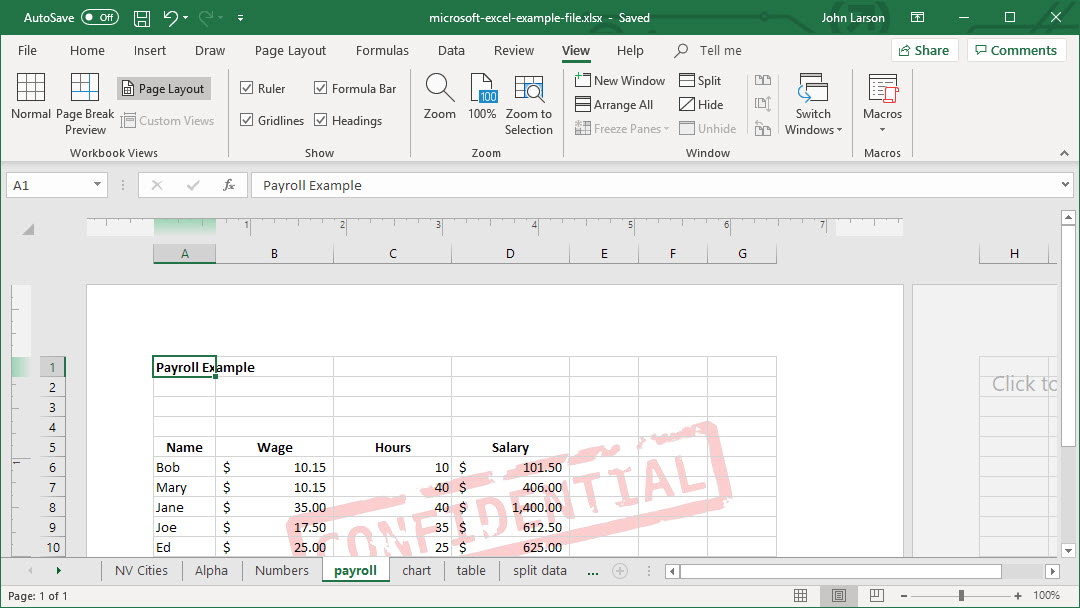1080x608 pixels.
Task: Click the Share button
Action: click(924, 51)
